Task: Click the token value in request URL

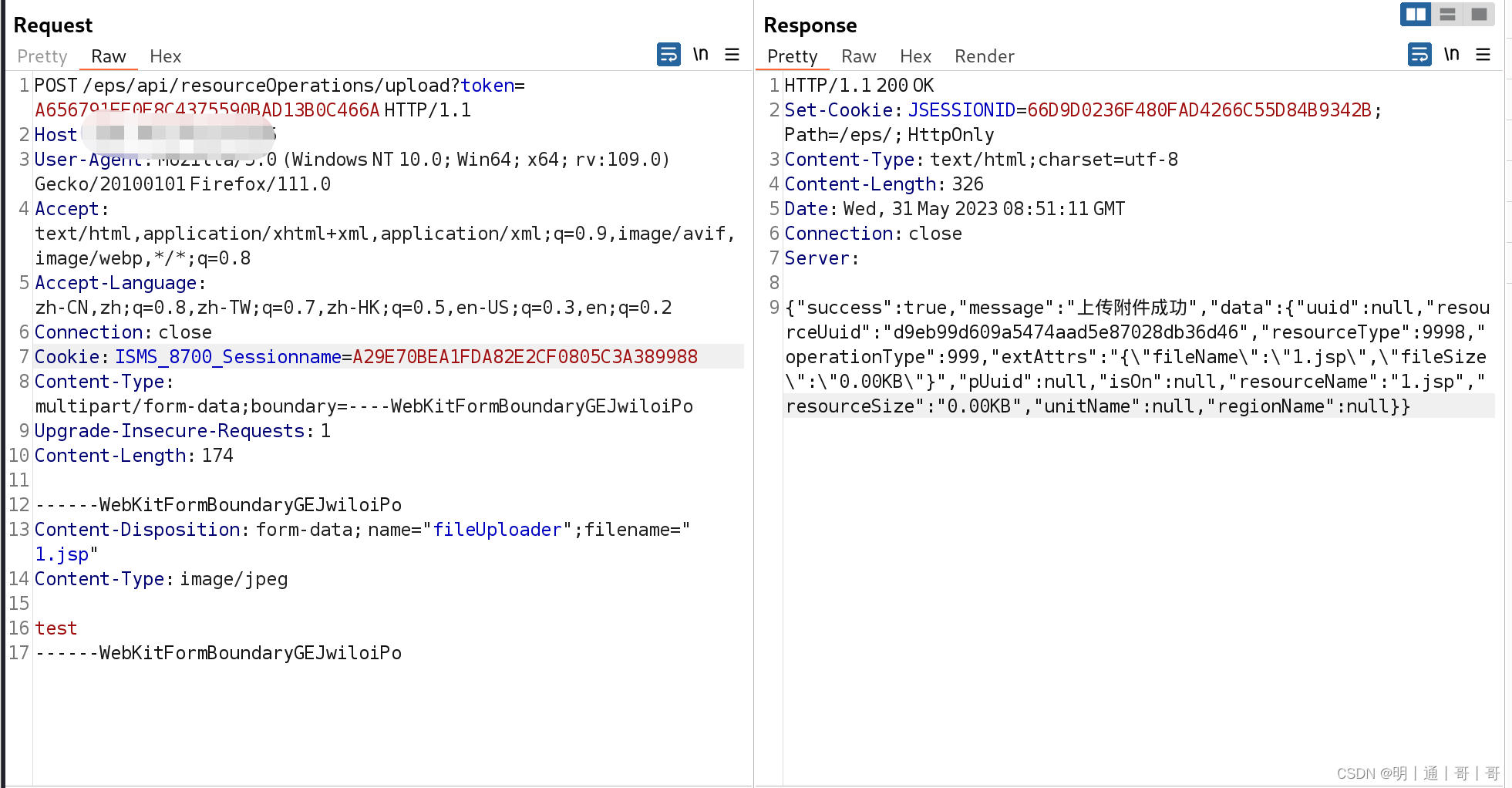Action: coord(207,110)
